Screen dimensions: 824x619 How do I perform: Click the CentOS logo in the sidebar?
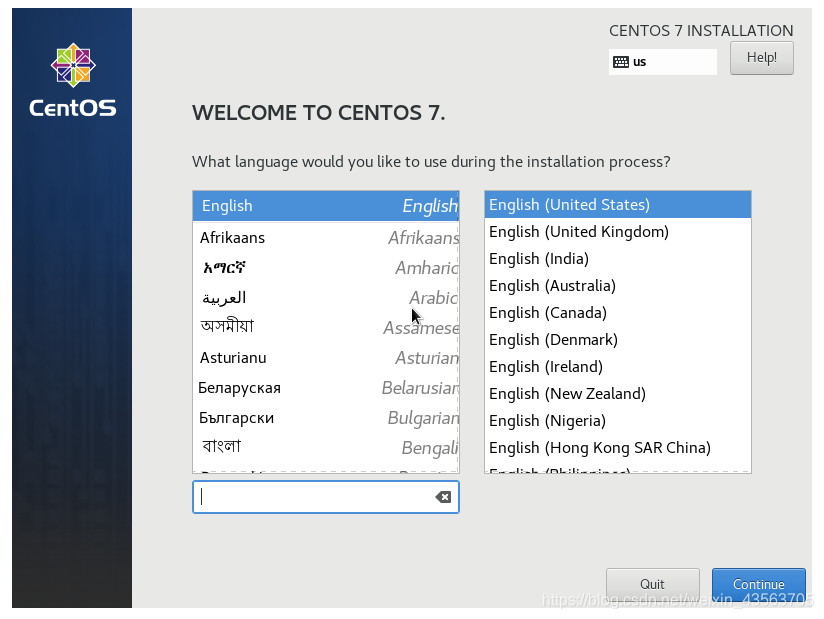coord(73,80)
